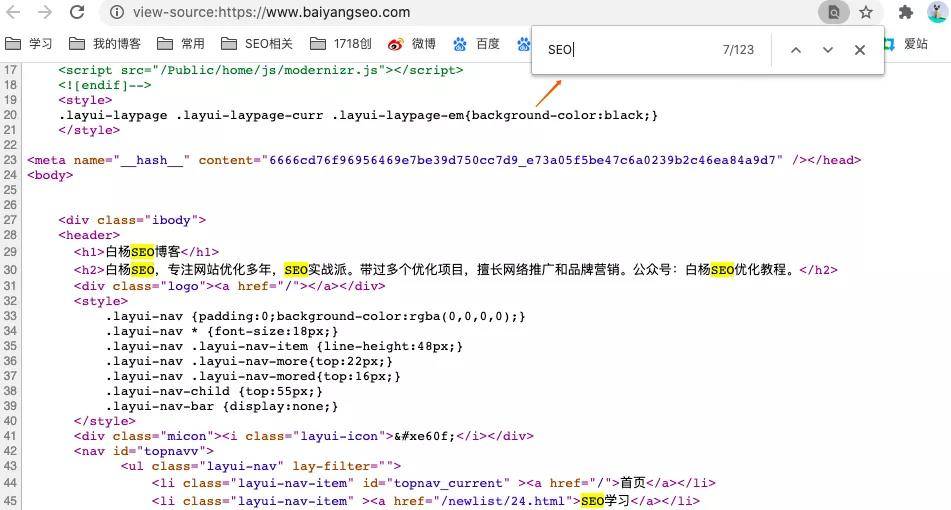Open the 微博 bookmark
The width and height of the screenshot is (951, 510).
click(x=412, y=44)
